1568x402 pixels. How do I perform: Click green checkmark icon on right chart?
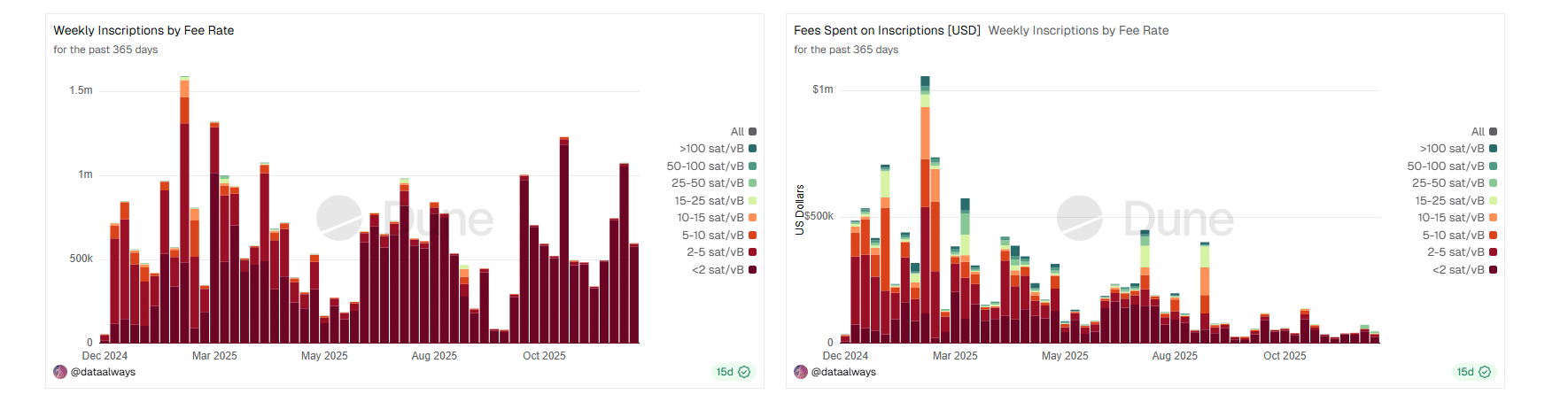click(1485, 372)
